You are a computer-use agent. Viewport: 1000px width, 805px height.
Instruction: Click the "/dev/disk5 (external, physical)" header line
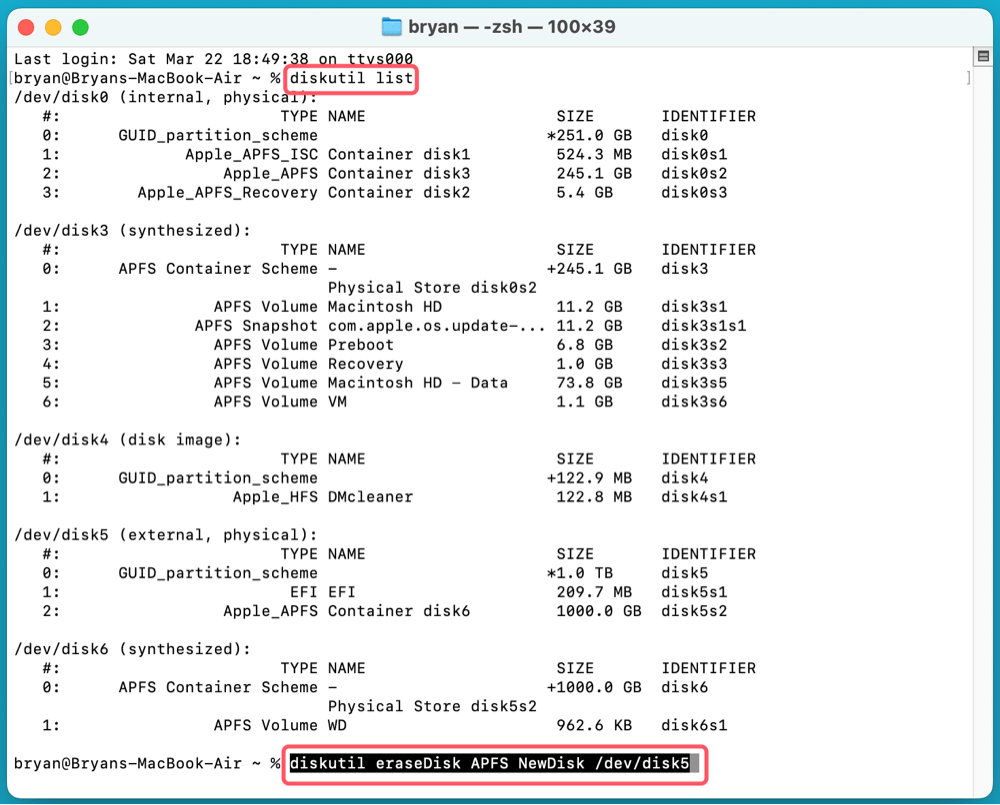[165, 535]
